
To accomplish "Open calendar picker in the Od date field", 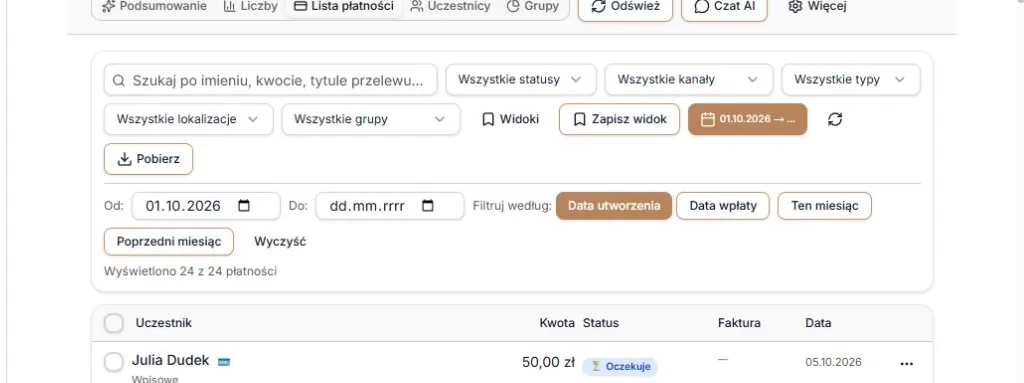I will [244, 206].
